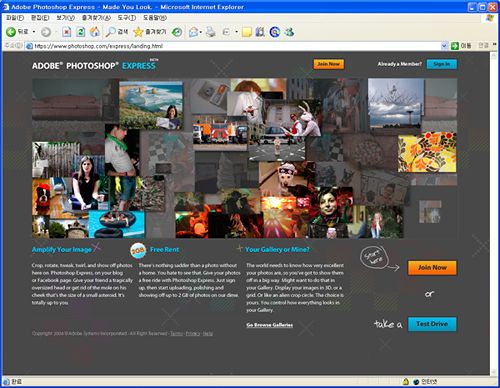Click the blue Sign In button
Screen dimensions: 500x388
(442, 64)
